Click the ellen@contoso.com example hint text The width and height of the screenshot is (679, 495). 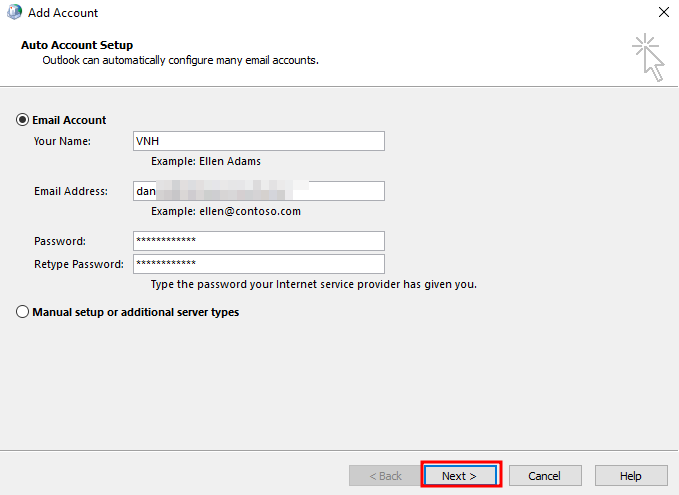click(225, 211)
